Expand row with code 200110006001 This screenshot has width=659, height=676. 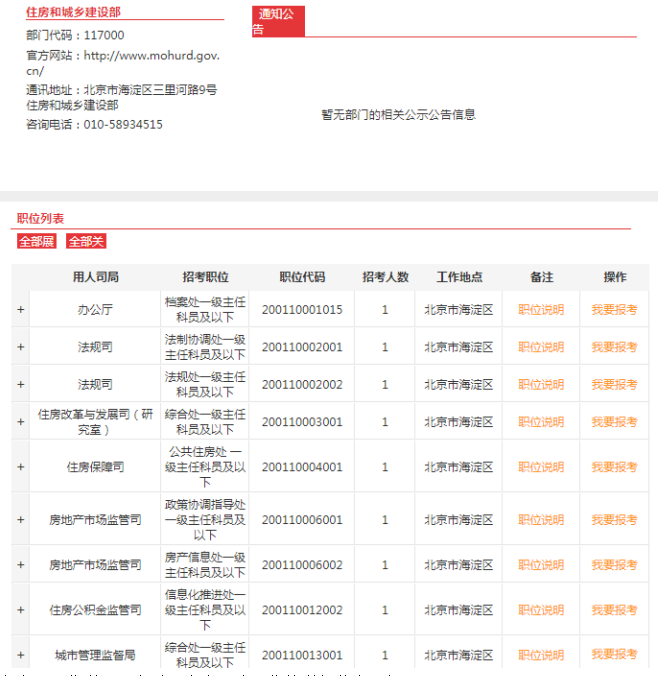(21, 520)
